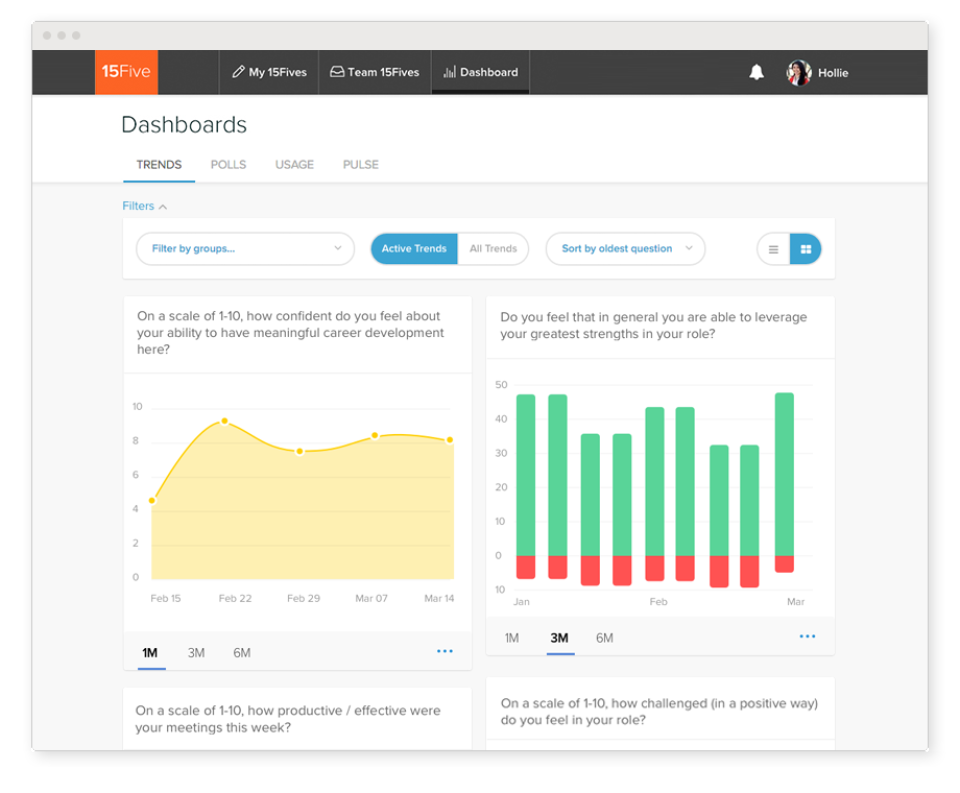Select 3M range on career development chart
Screen dimensions: 960x793
pyautogui.click(x=196, y=653)
